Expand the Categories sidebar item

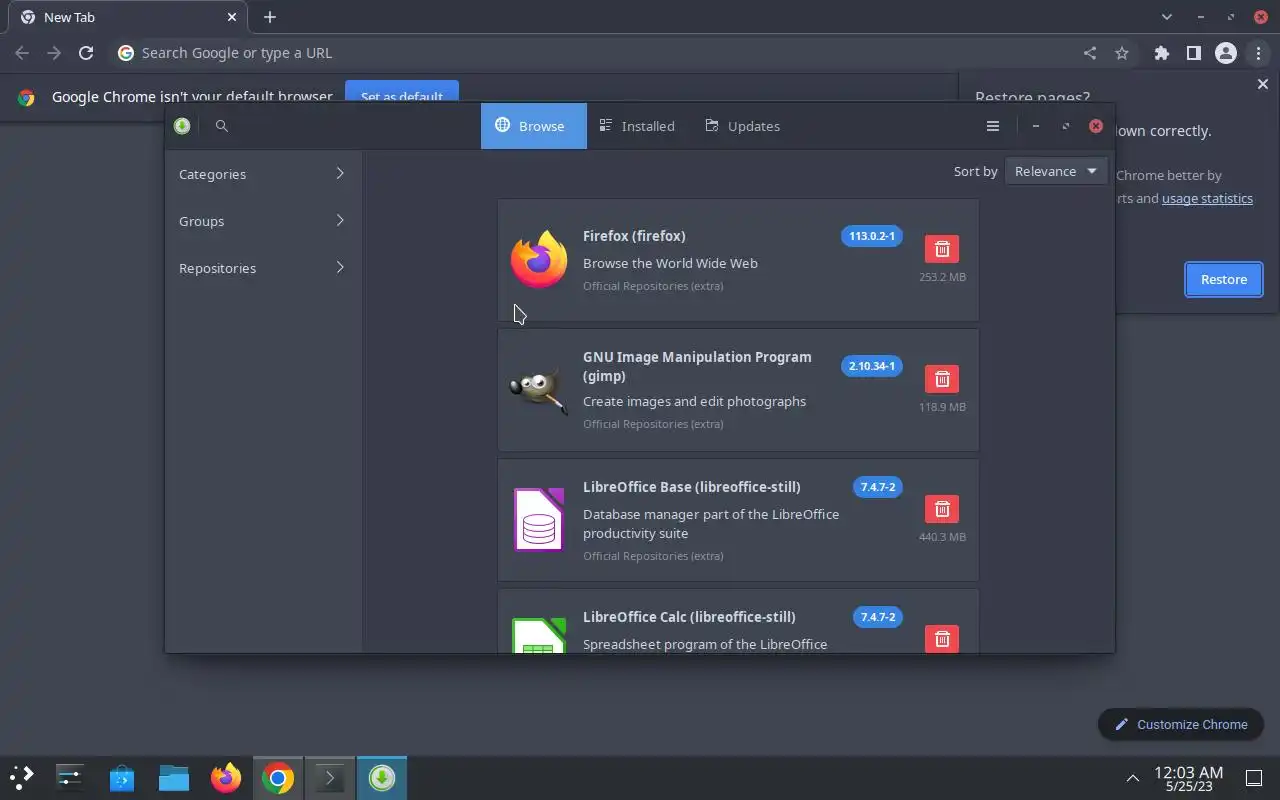point(262,174)
